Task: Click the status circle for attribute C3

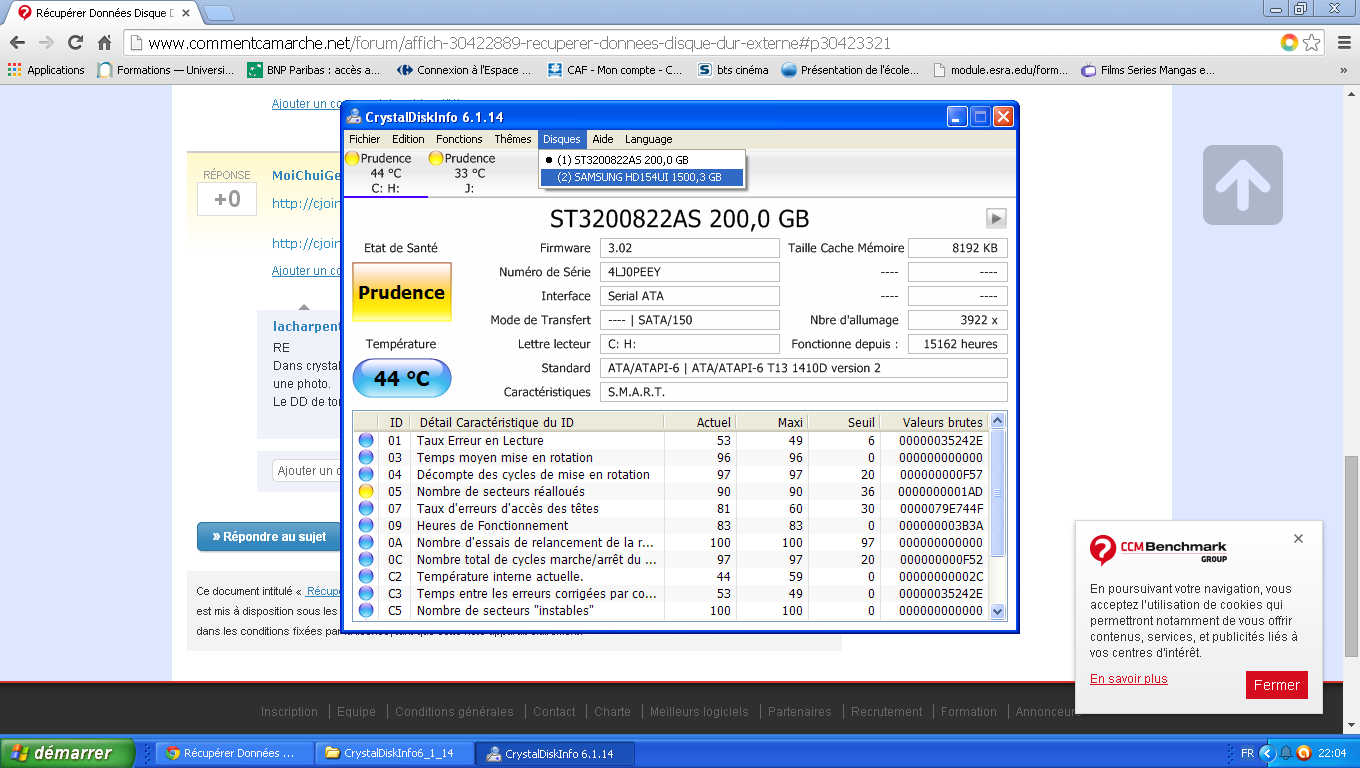Action: [366, 593]
